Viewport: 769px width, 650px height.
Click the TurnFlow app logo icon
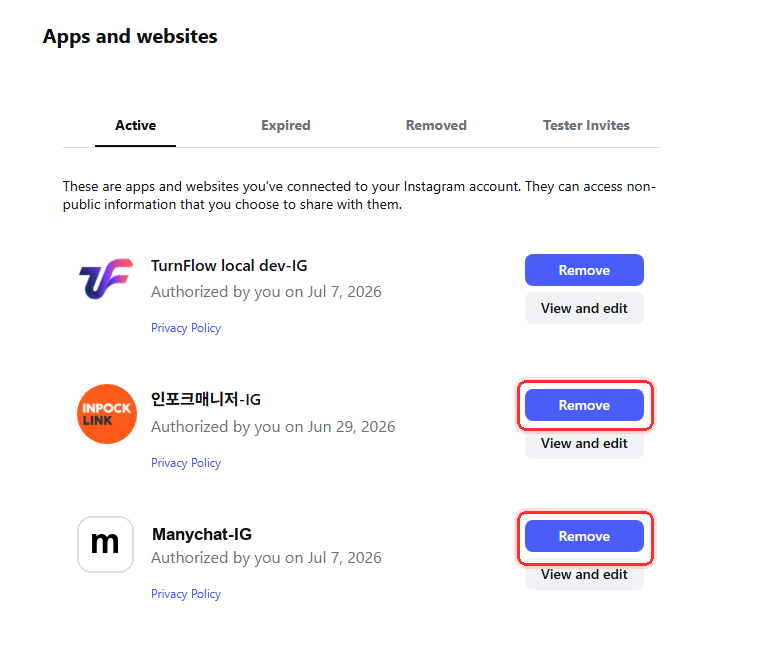pos(106,279)
